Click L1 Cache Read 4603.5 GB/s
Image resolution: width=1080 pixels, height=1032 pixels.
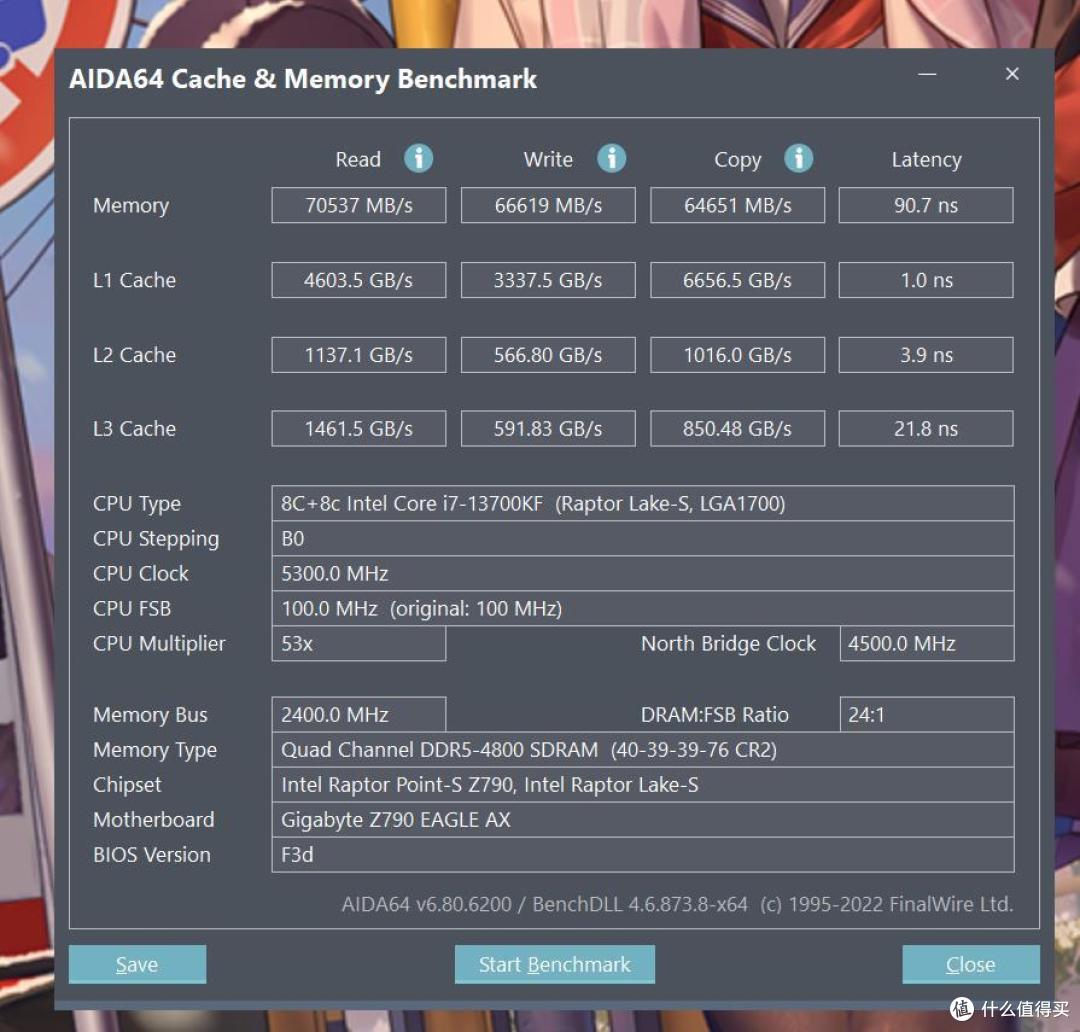(x=359, y=280)
